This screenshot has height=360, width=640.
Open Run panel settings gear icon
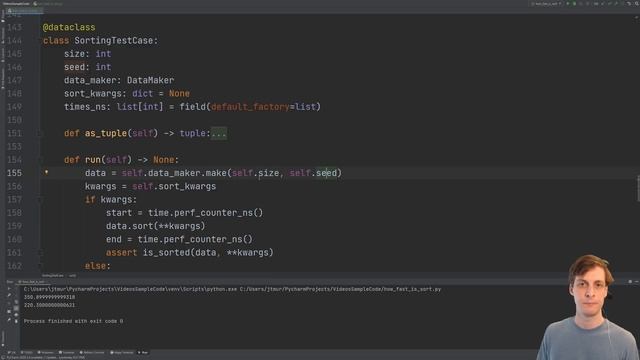tap(630, 282)
